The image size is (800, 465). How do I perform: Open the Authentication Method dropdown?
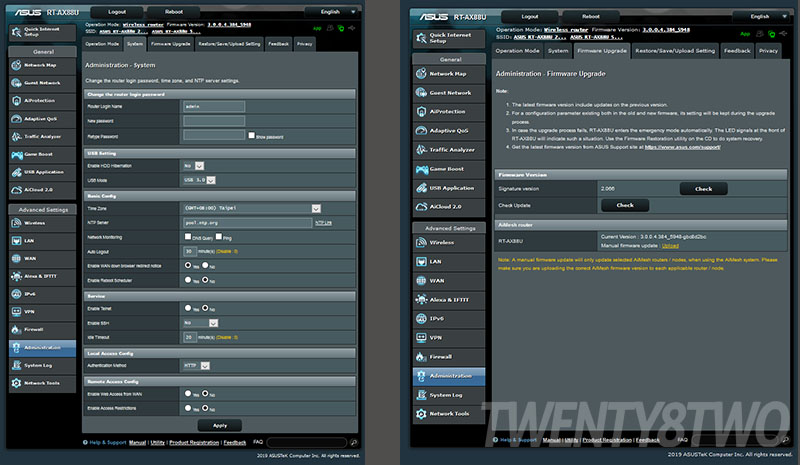(196, 365)
